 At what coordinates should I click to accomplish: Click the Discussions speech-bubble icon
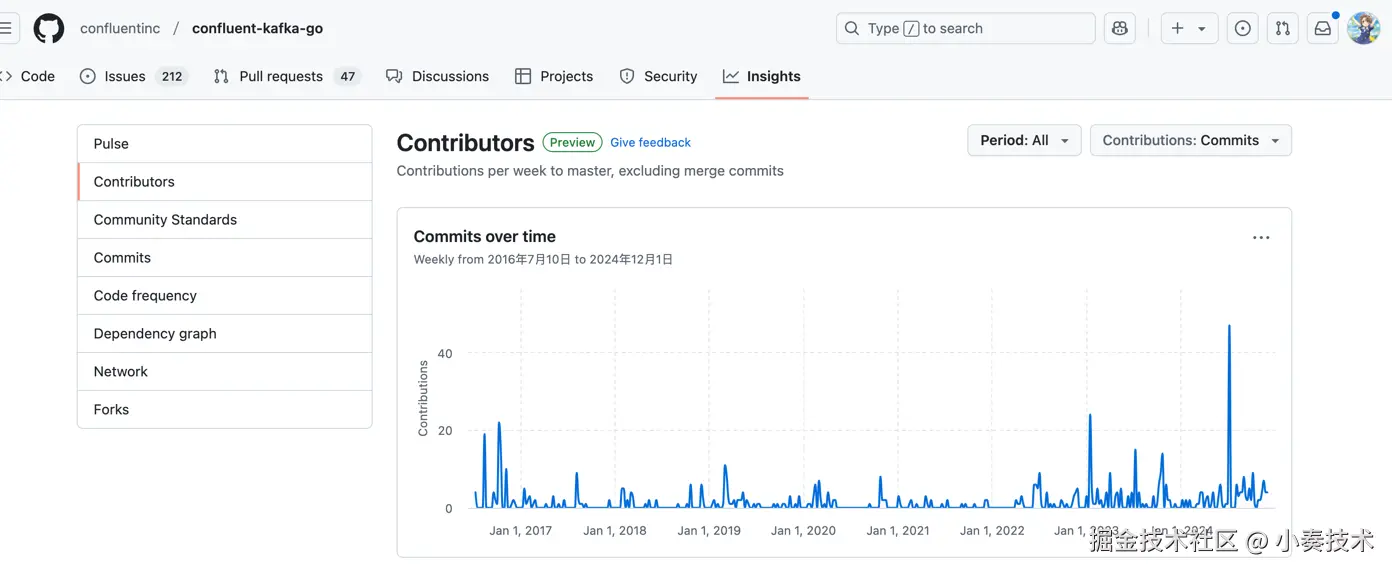coord(394,76)
